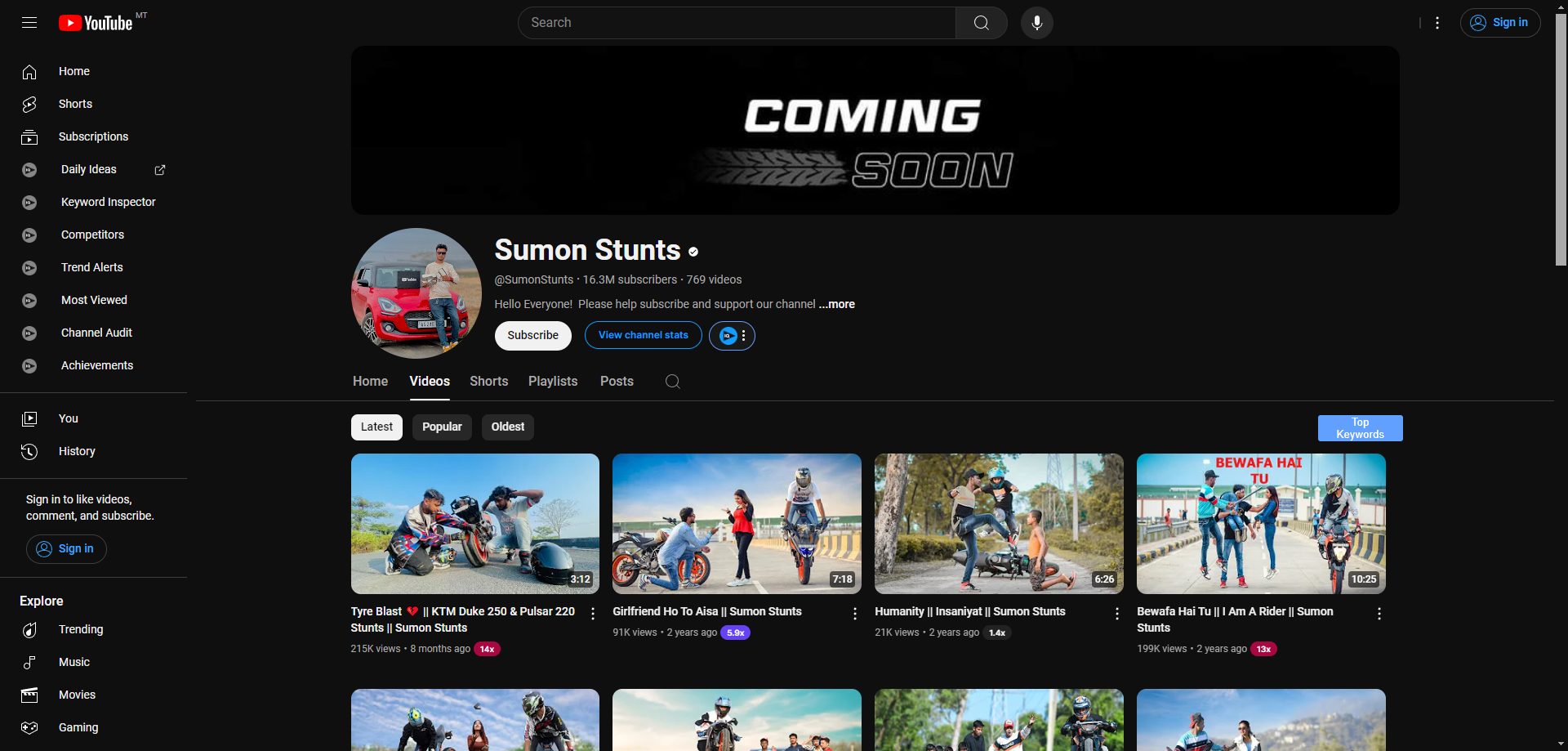1568x751 pixels.
Task: Open settings three-dot menu in header
Action: tap(1437, 23)
